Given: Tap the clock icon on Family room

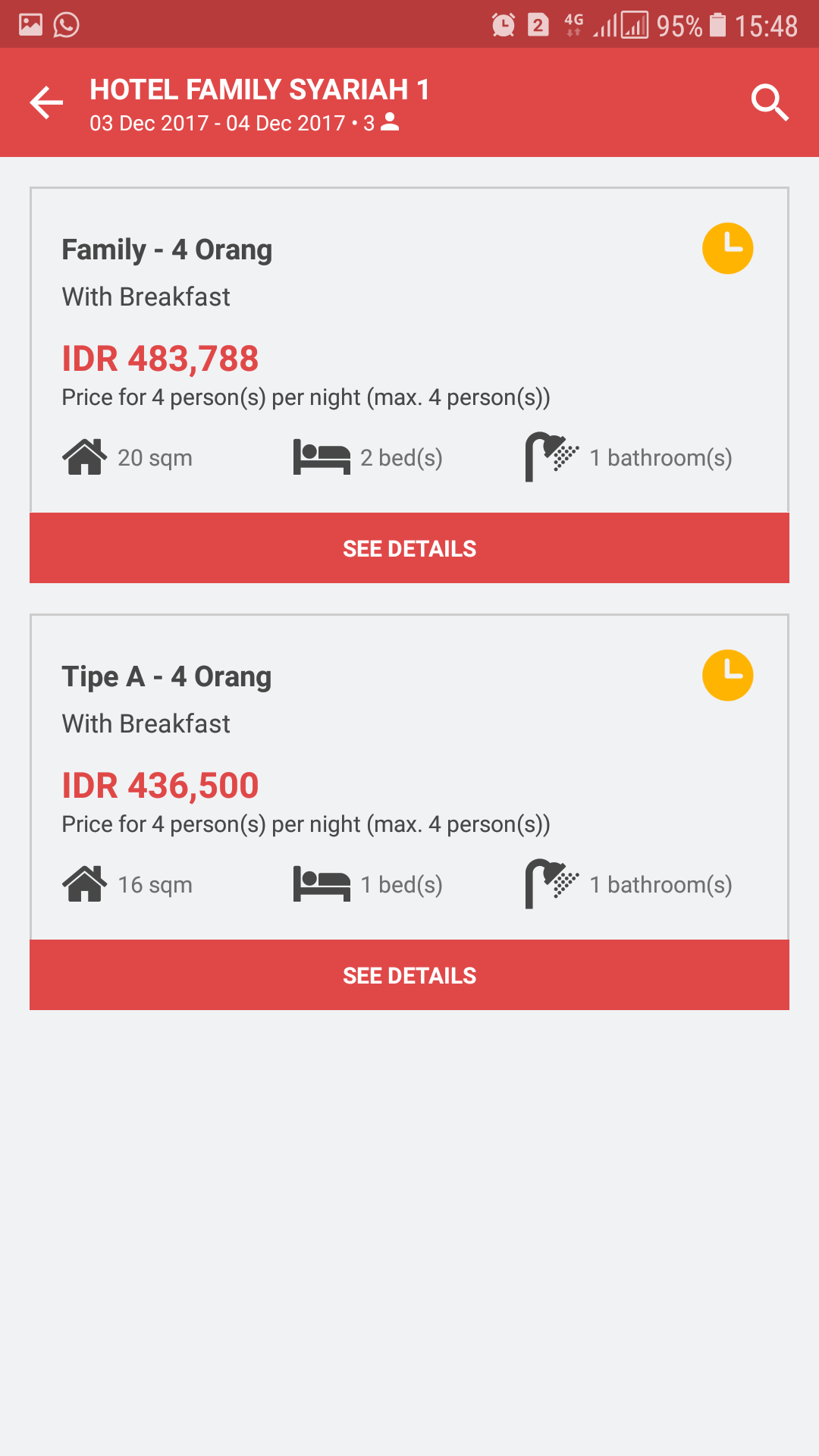Looking at the screenshot, I should click(x=727, y=248).
